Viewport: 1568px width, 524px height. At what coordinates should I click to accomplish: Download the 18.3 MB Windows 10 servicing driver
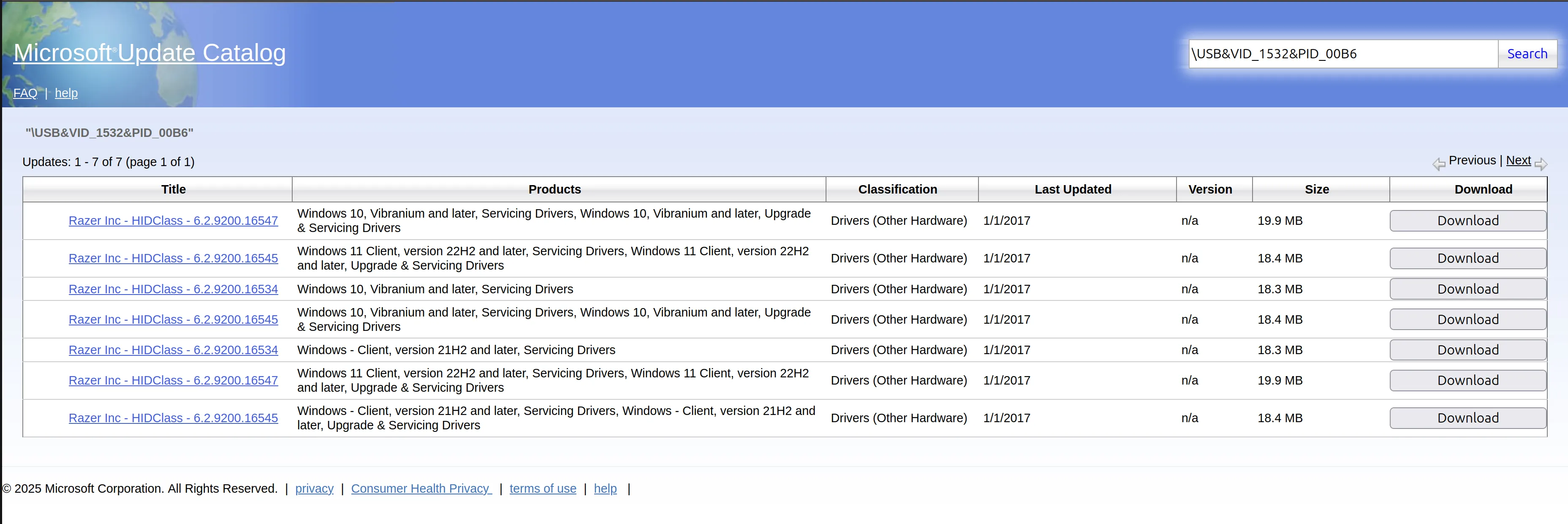(1467, 289)
